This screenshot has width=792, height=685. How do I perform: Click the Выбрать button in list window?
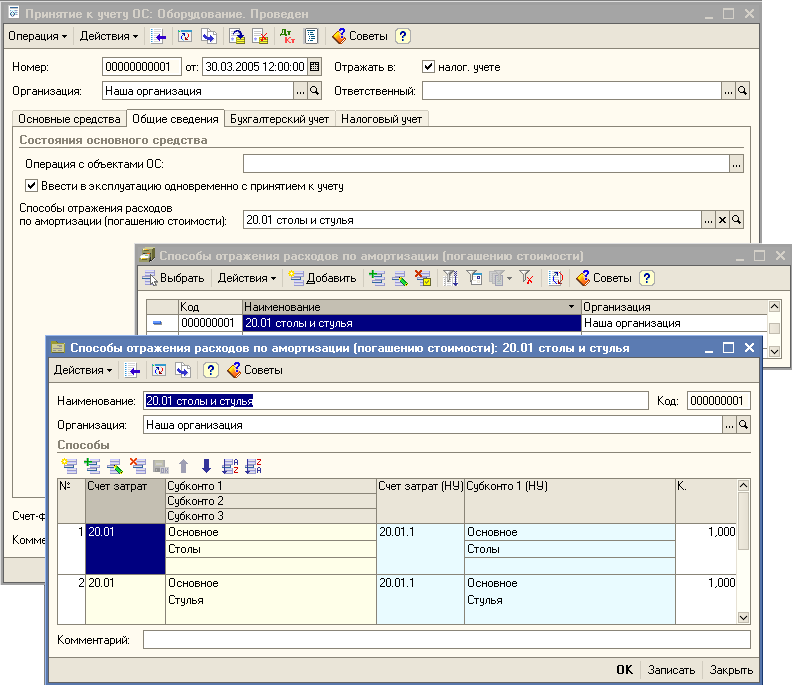click(174, 278)
